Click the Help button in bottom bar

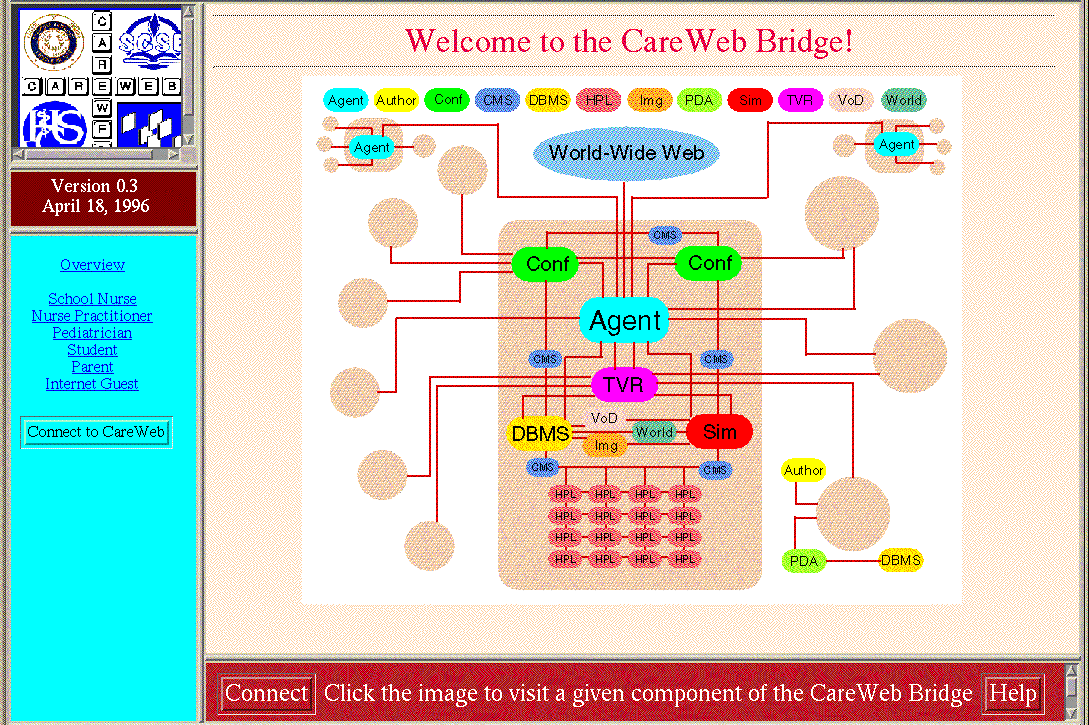[1013, 693]
